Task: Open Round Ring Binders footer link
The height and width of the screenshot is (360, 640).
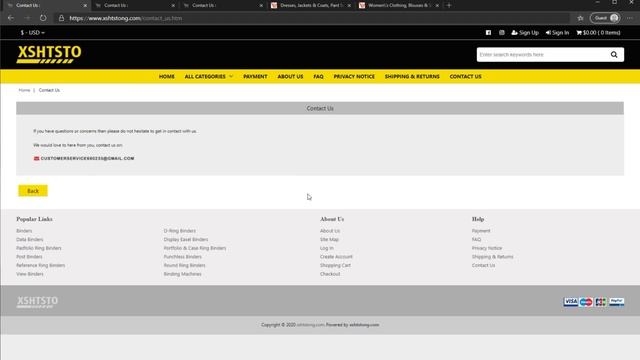Action: click(x=184, y=265)
